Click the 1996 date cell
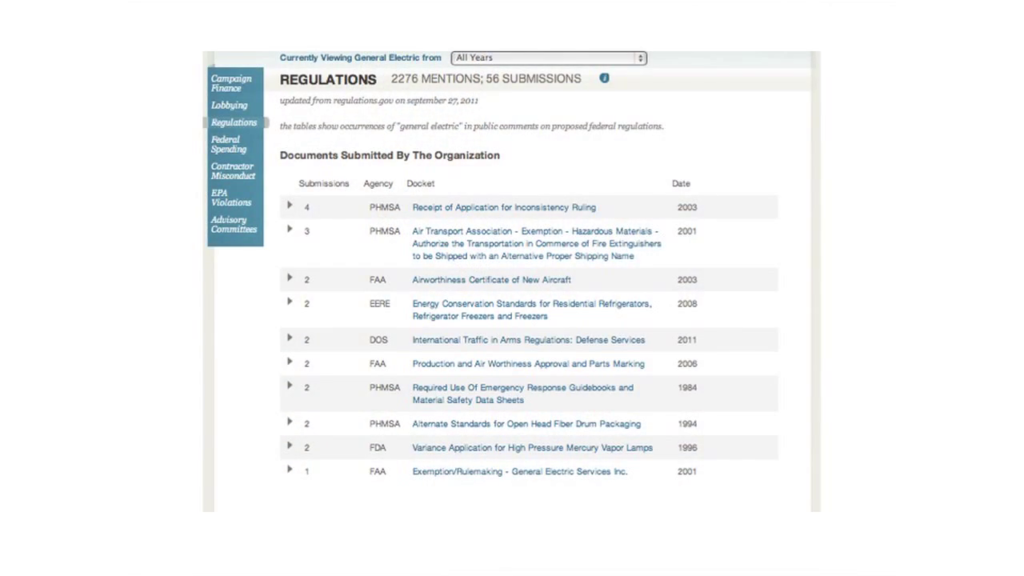This screenshot has width=1024, height=576. click(x=687, y=448)
